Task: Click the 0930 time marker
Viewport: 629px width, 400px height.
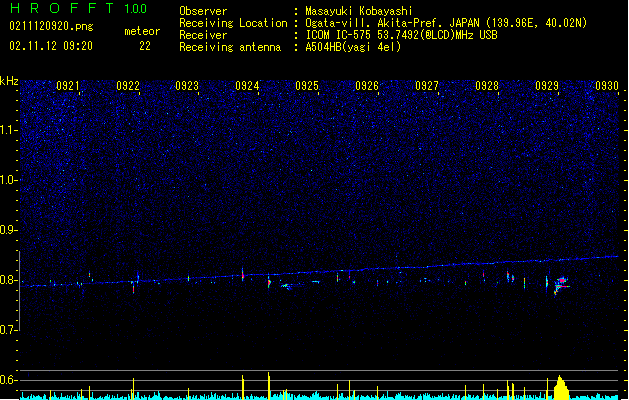Action: pyautogui.click(x=607, y=86)
